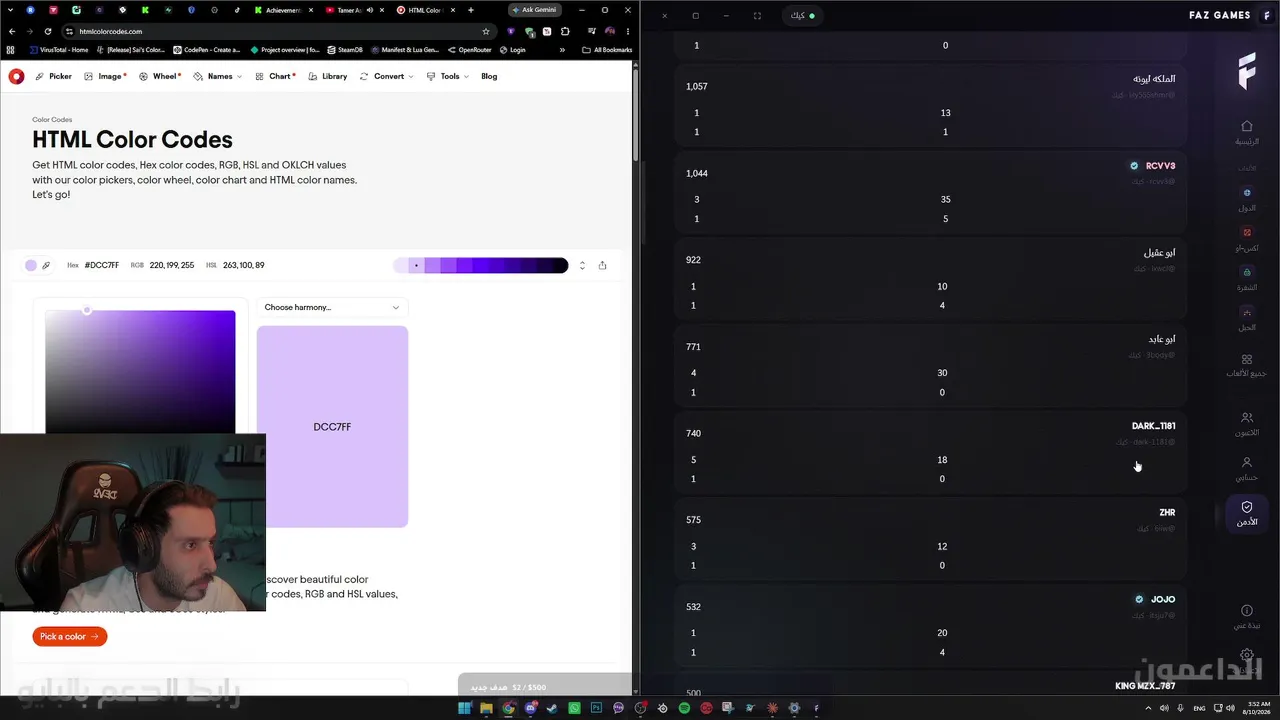Visit the Blog link
Image resolution: width=1280 pixels, height=720 pixels.
(489, 76)
